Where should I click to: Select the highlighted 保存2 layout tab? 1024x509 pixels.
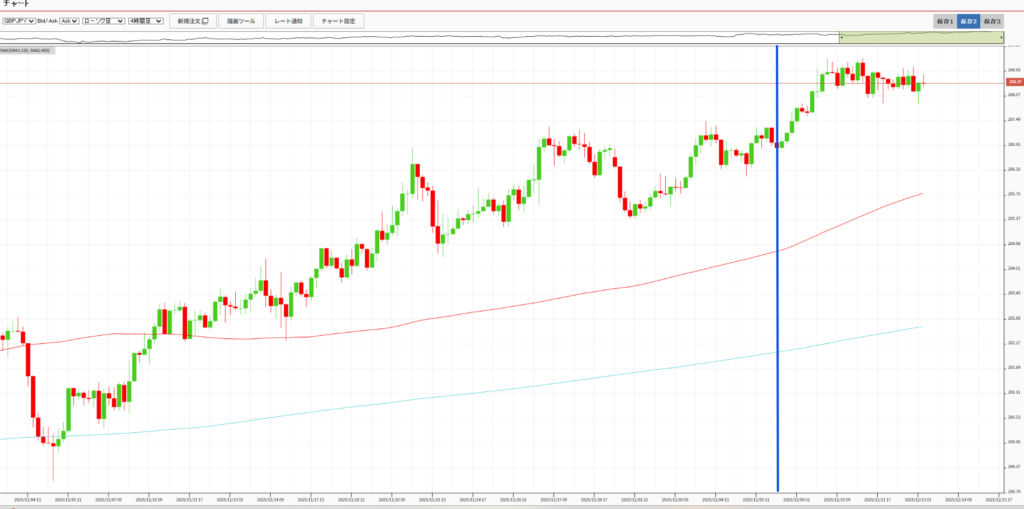pos(968,21)
